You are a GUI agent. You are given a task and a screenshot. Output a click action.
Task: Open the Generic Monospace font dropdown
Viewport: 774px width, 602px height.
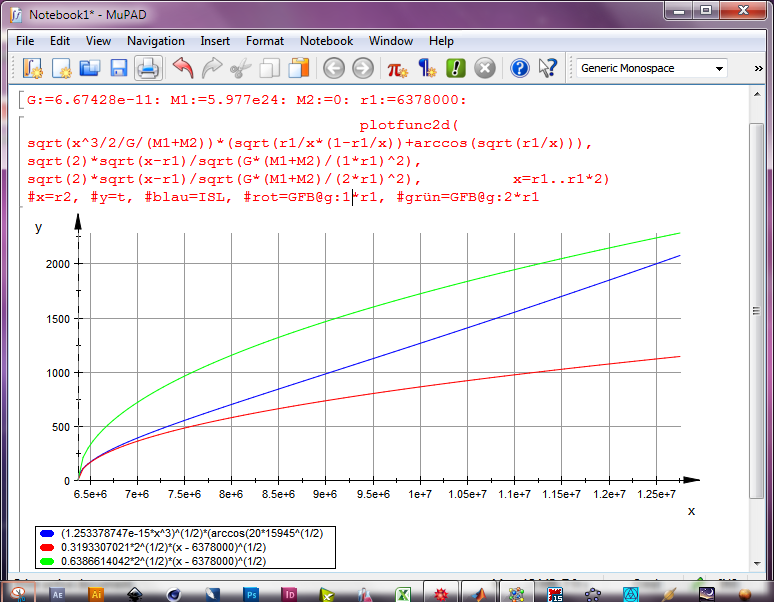coord(652,68)
